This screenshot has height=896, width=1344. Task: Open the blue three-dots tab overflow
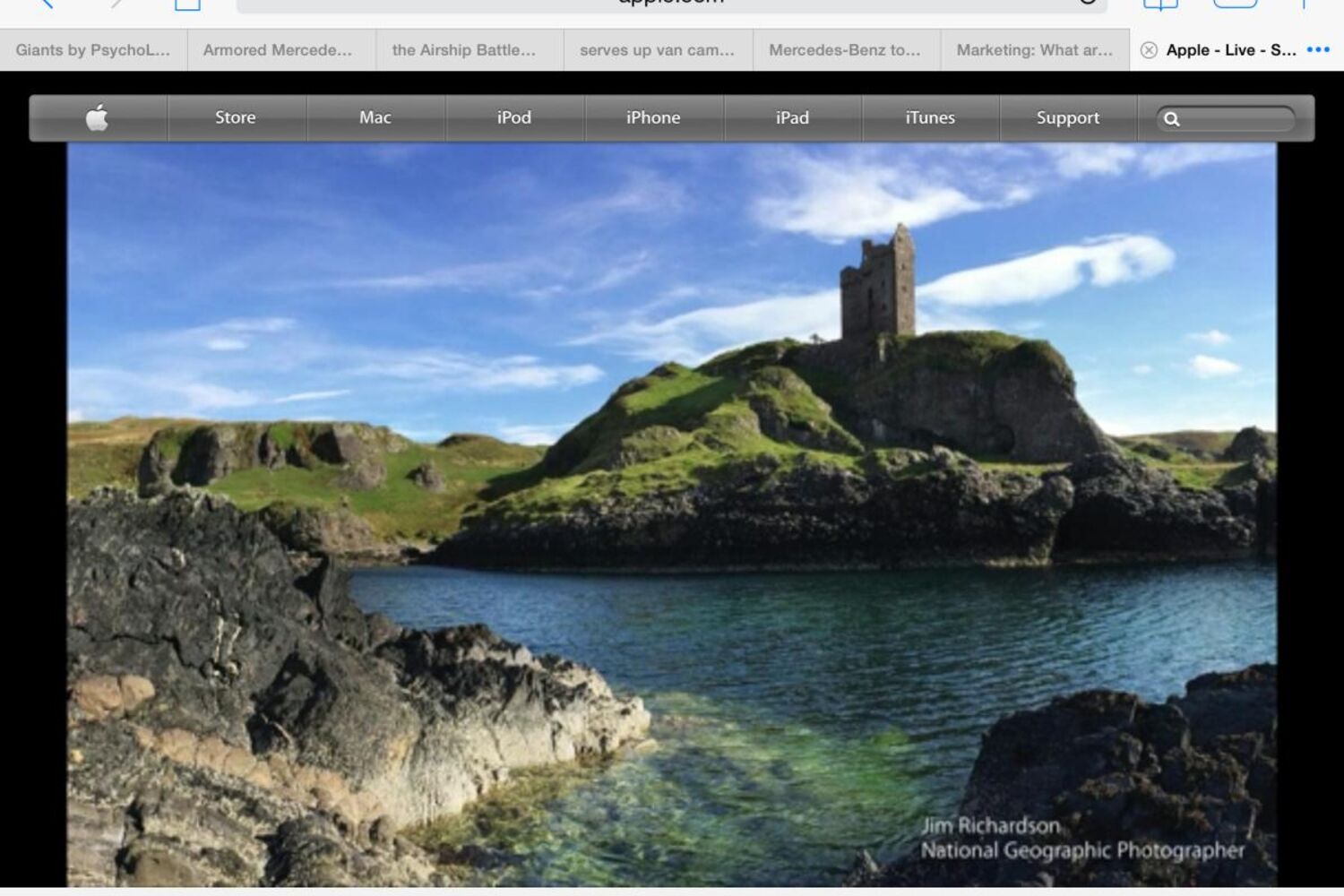1318,50
